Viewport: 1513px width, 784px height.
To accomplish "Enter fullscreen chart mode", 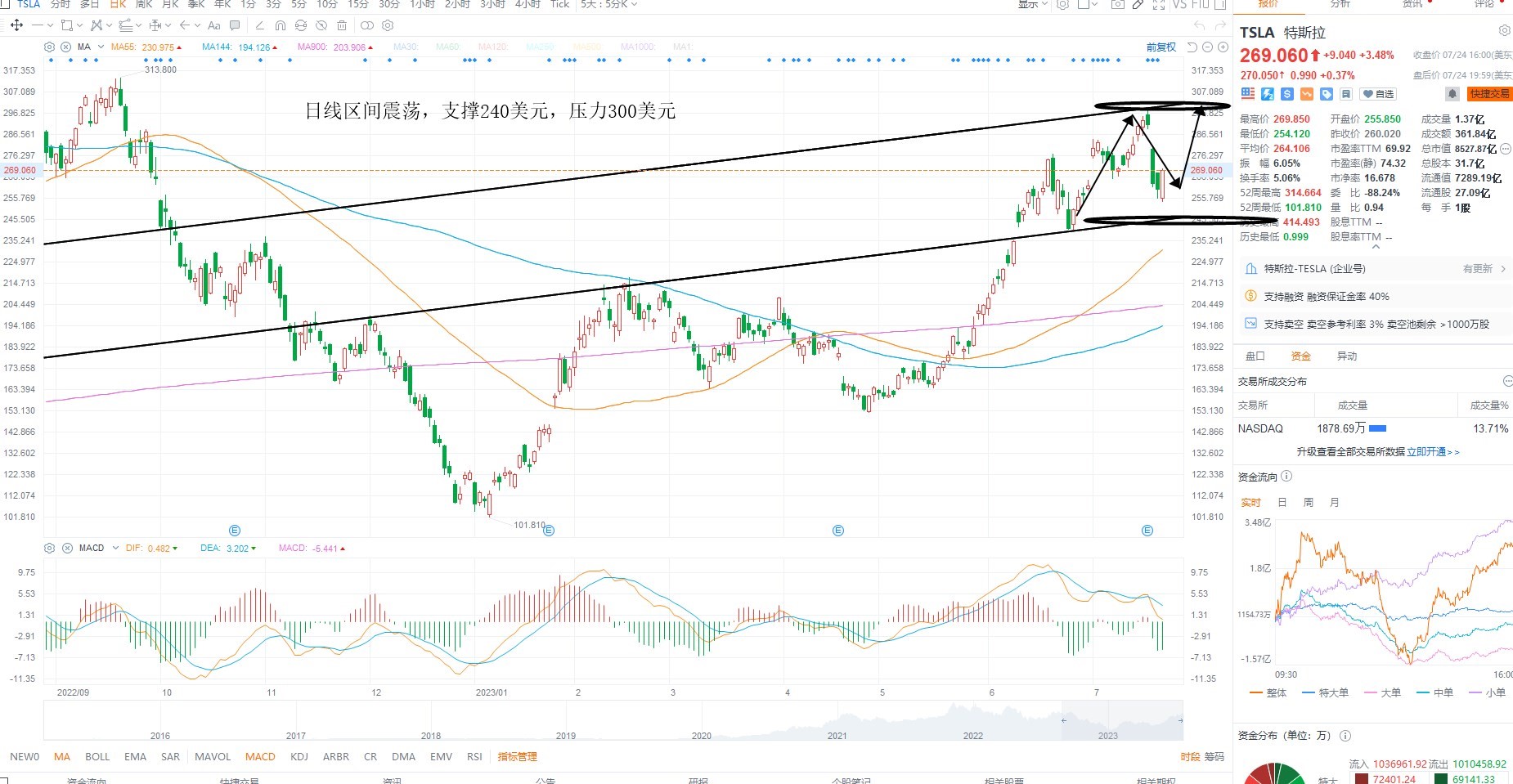I will point(1158,4).
